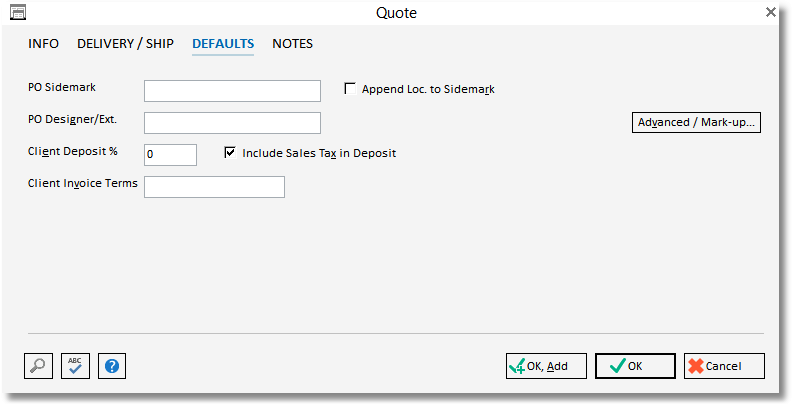Click the Client Invoice Terms field
Screen dimensions: 793x407
(214, 187)
